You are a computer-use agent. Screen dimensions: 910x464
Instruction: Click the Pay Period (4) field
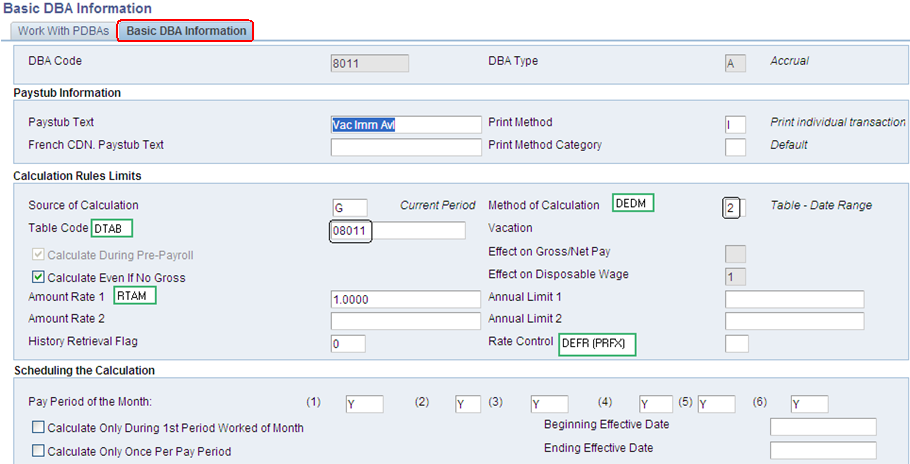(656, 404)
